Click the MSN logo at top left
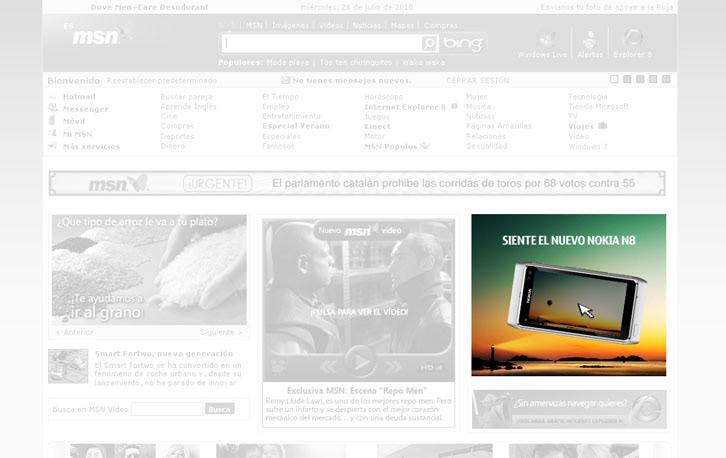This screenshot has width=726, height=458. pos(97,36)
